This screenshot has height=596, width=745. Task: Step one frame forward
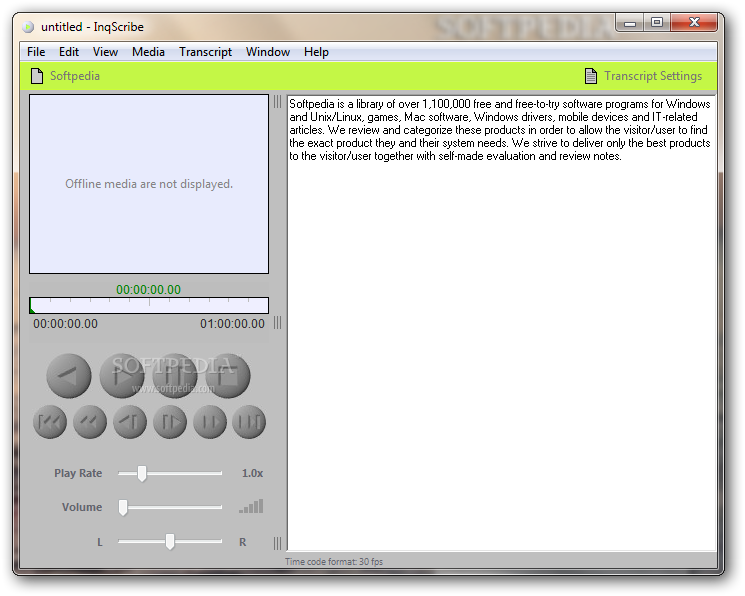(170, 422)
